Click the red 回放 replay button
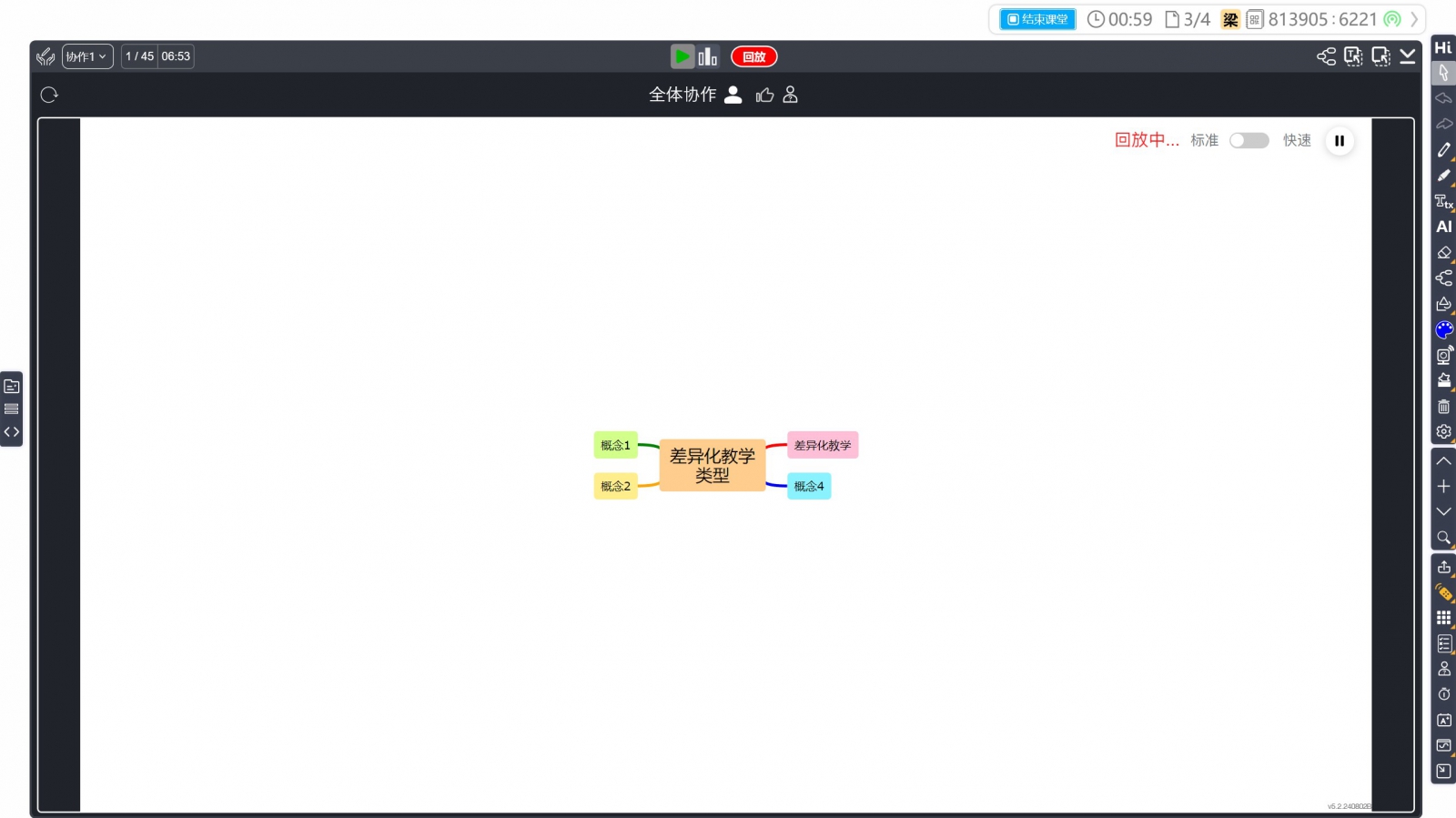 [753, 56]
